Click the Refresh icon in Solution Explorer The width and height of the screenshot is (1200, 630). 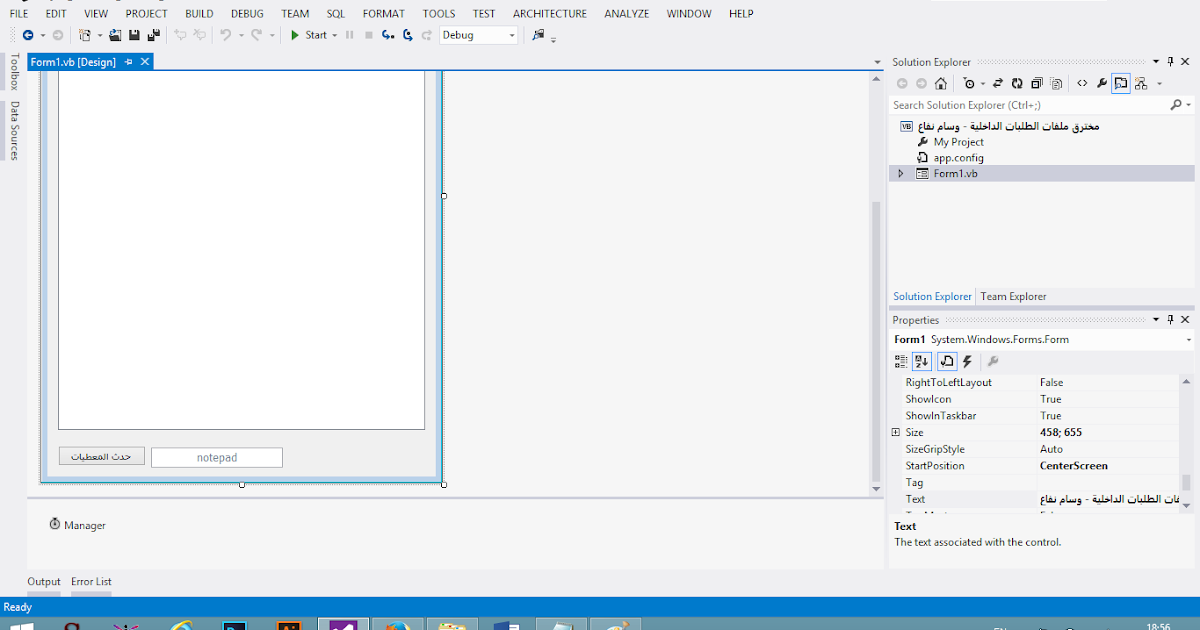point(1016,83)
